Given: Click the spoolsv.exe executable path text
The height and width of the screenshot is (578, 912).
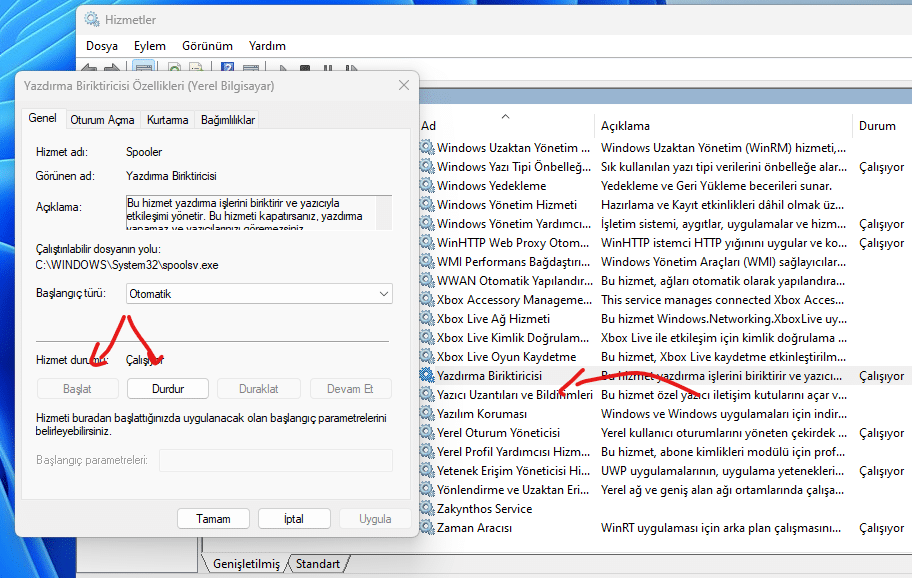Looking at the screenshot, I should pos(127,265).
